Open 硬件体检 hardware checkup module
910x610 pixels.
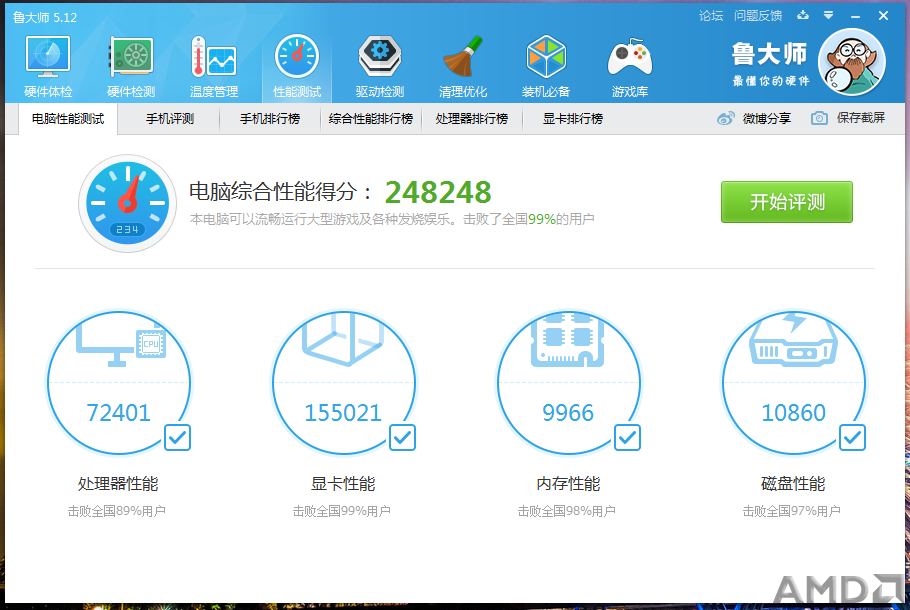point(48,66)
